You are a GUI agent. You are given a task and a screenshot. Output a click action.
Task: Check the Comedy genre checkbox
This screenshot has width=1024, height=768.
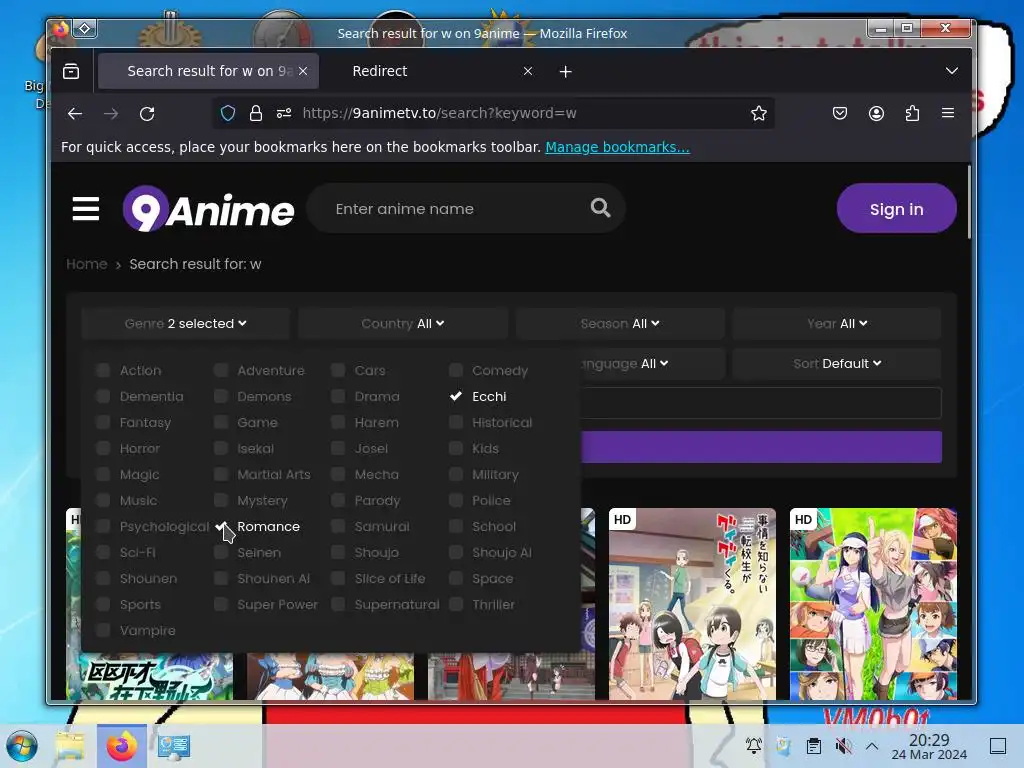(456, 370)
